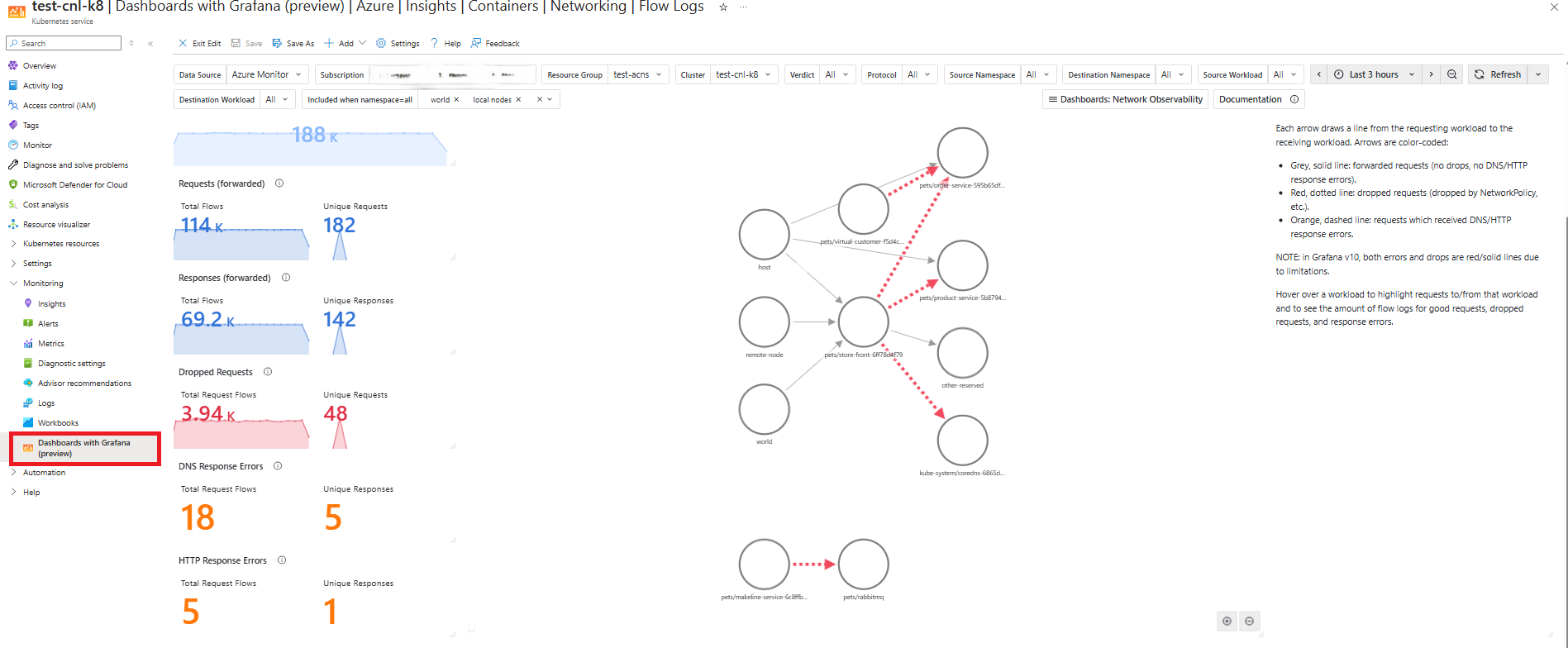This screenshot has width=1568, height=648.
Task: Click the Help question mark icon
Action: tap(434, 43)
